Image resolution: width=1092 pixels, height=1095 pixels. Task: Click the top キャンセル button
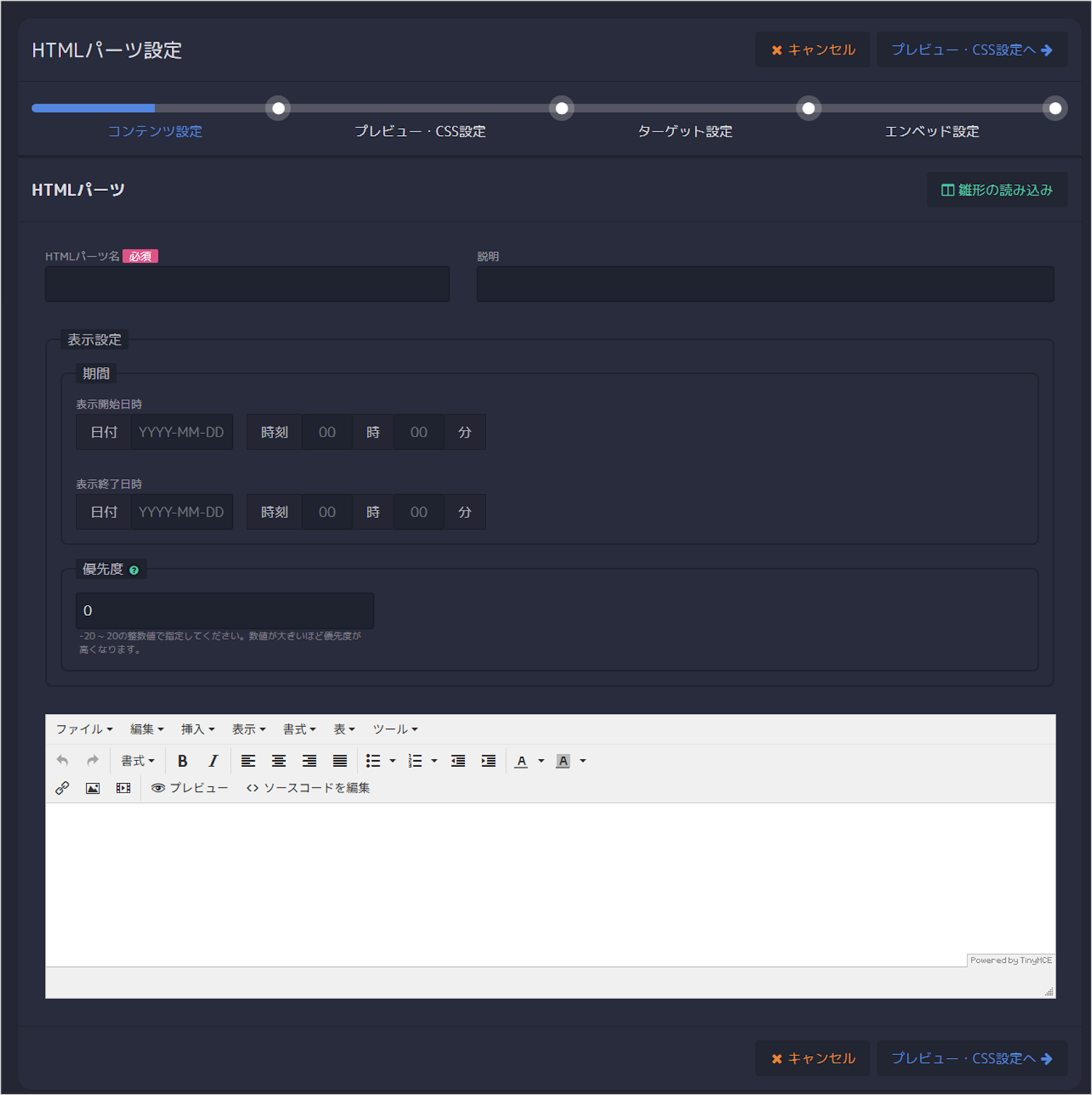(813, 50)
